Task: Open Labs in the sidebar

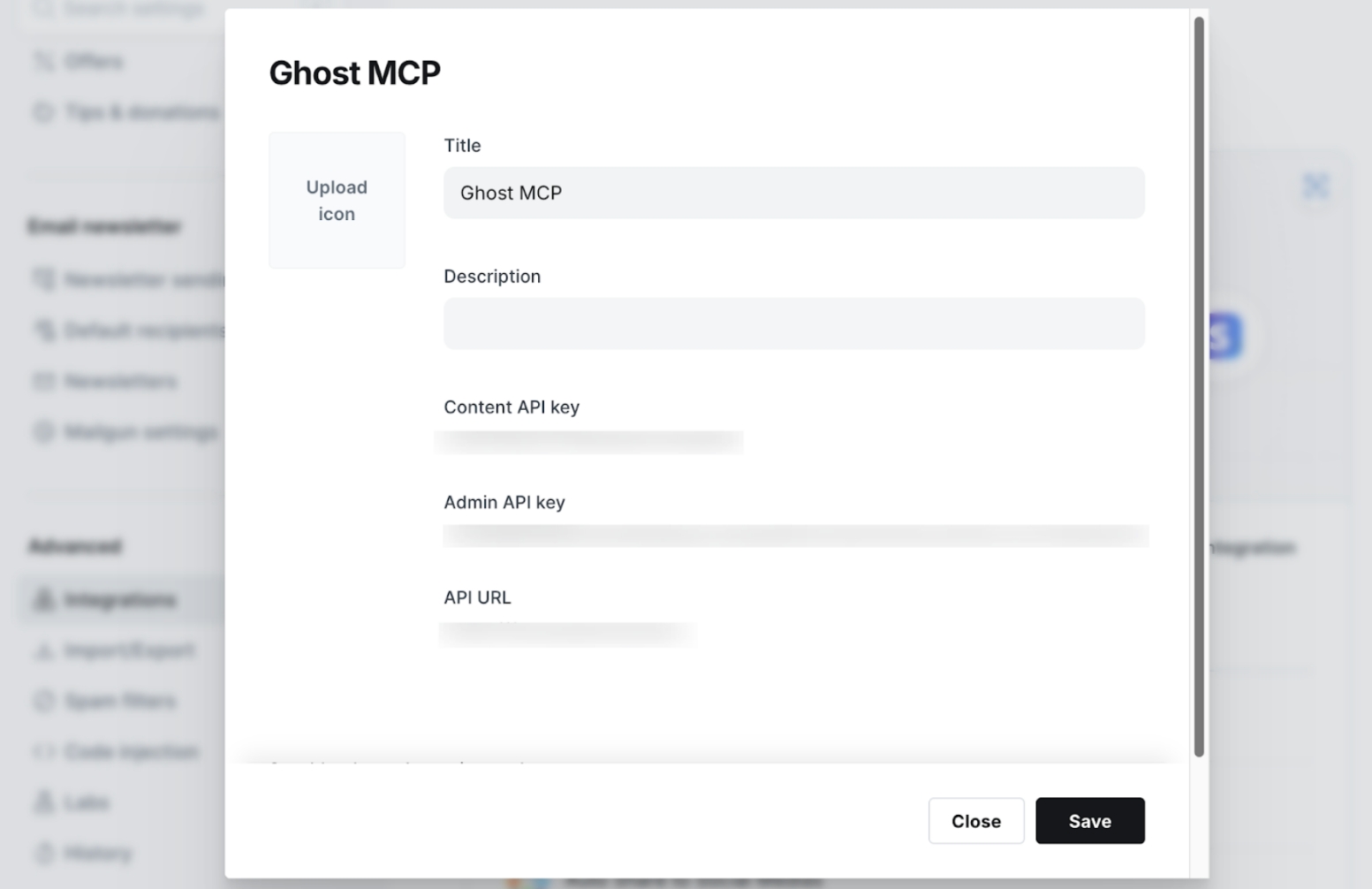Action: click(x=87, y=802)
